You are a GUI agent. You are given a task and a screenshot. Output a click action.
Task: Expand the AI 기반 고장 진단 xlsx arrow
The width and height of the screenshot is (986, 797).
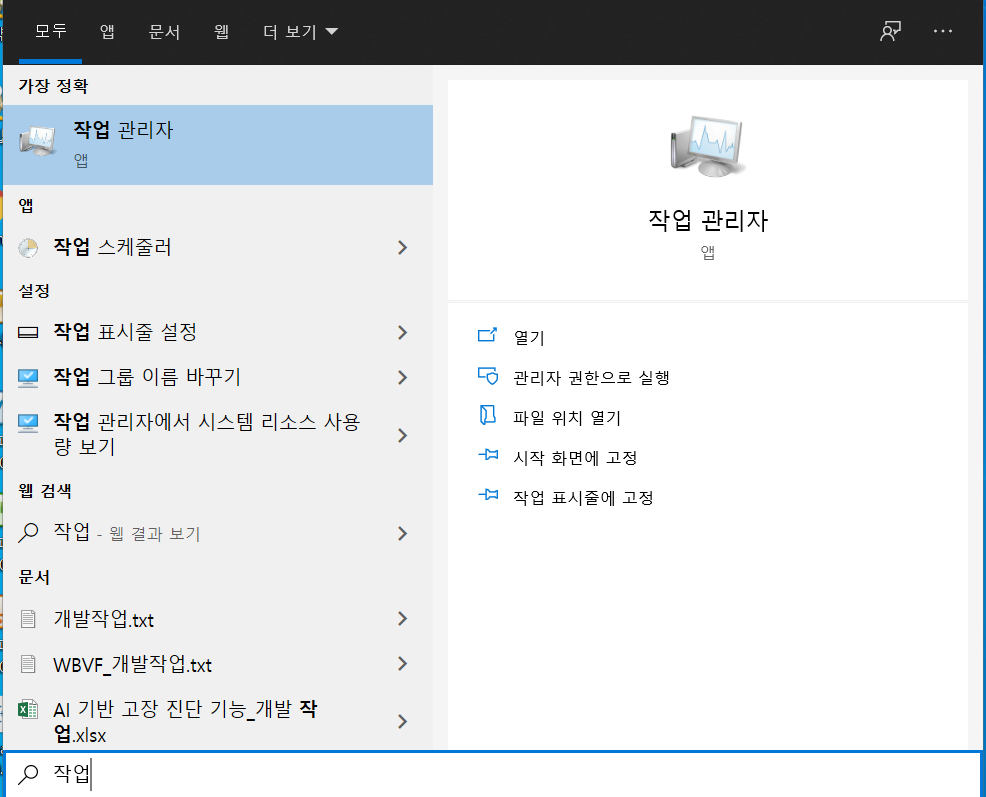tap(402, 722)
